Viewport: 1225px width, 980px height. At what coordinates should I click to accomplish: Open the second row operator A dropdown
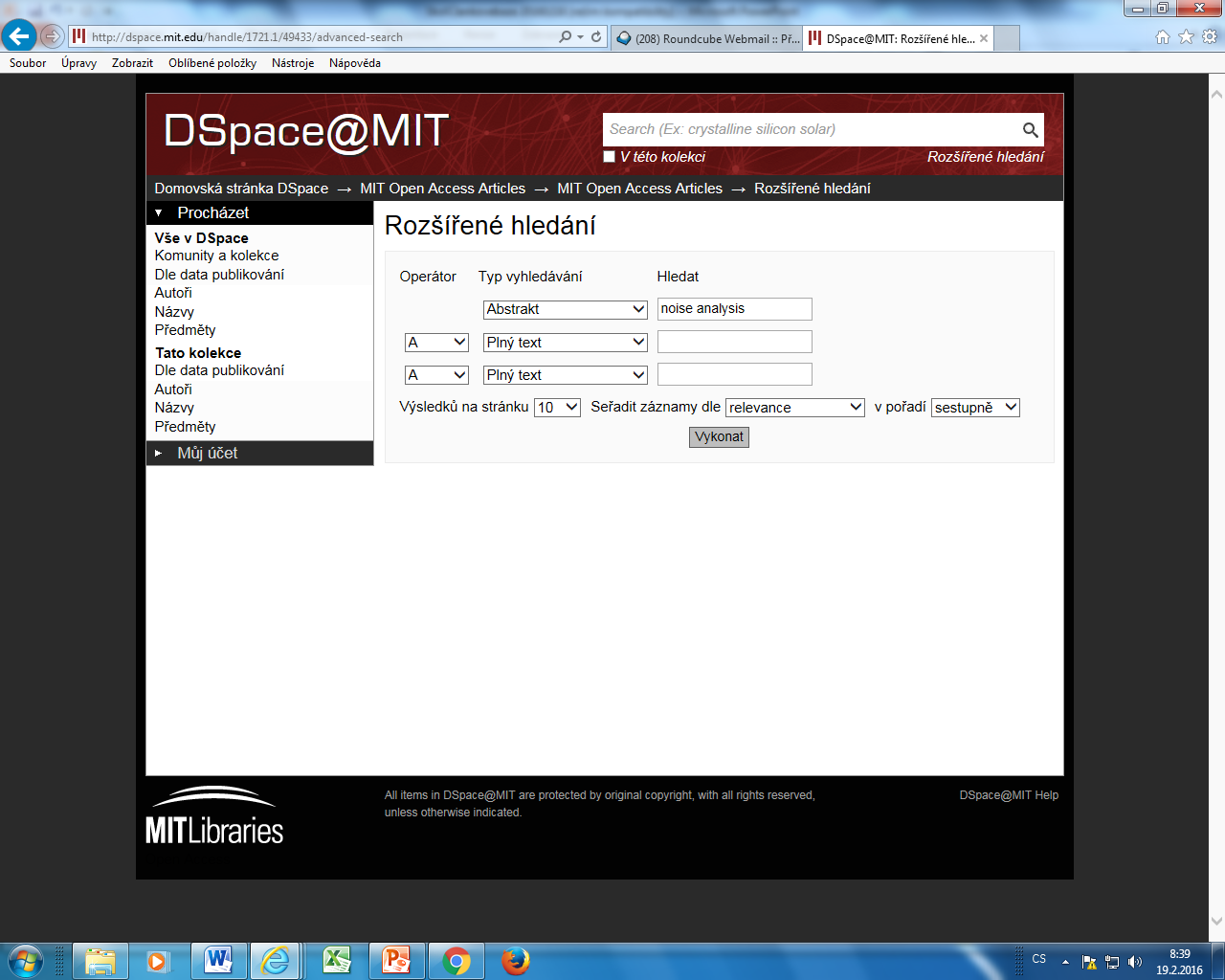436,343
